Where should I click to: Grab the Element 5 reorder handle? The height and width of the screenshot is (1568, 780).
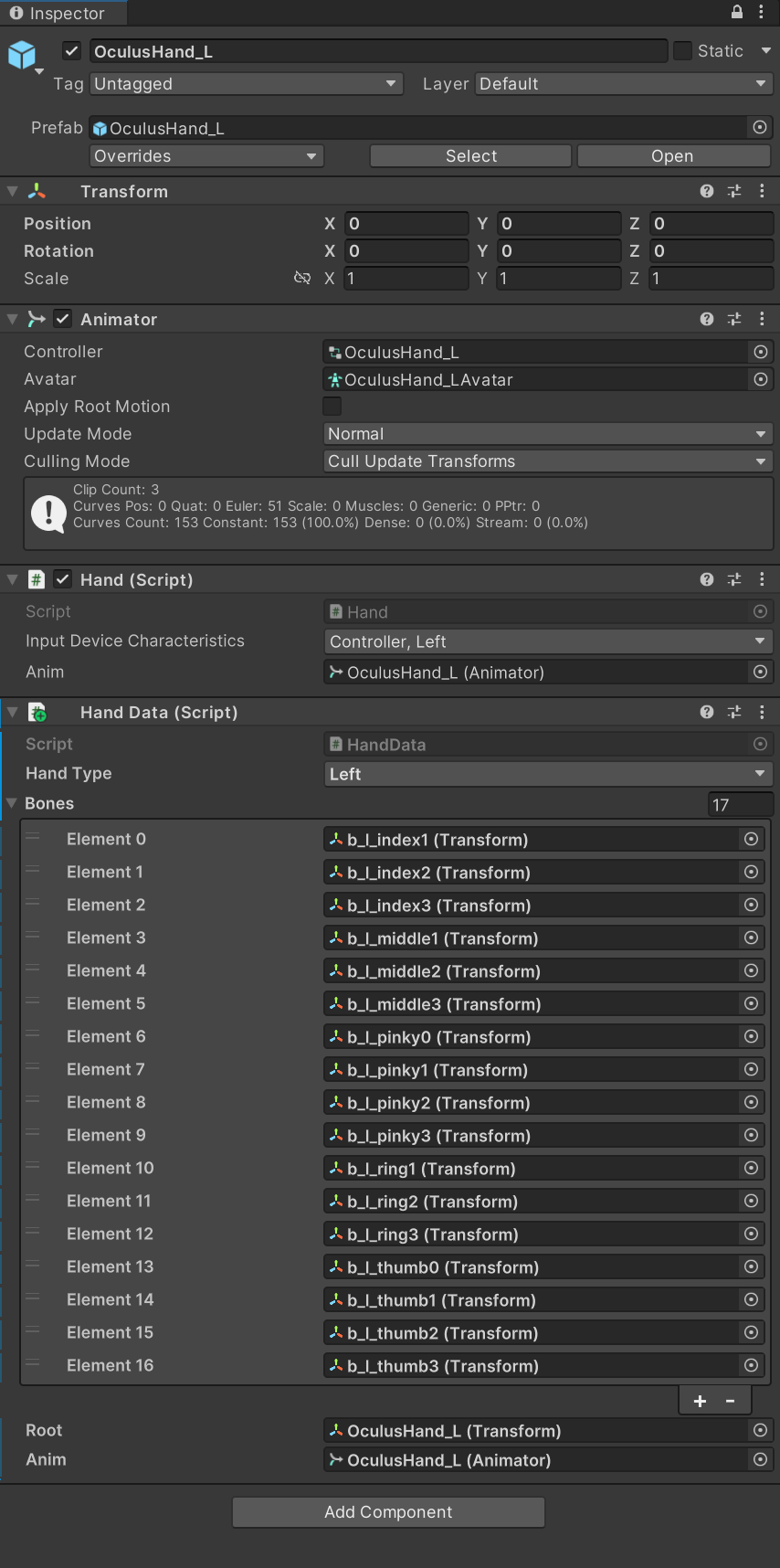(x=33, y=1002)
